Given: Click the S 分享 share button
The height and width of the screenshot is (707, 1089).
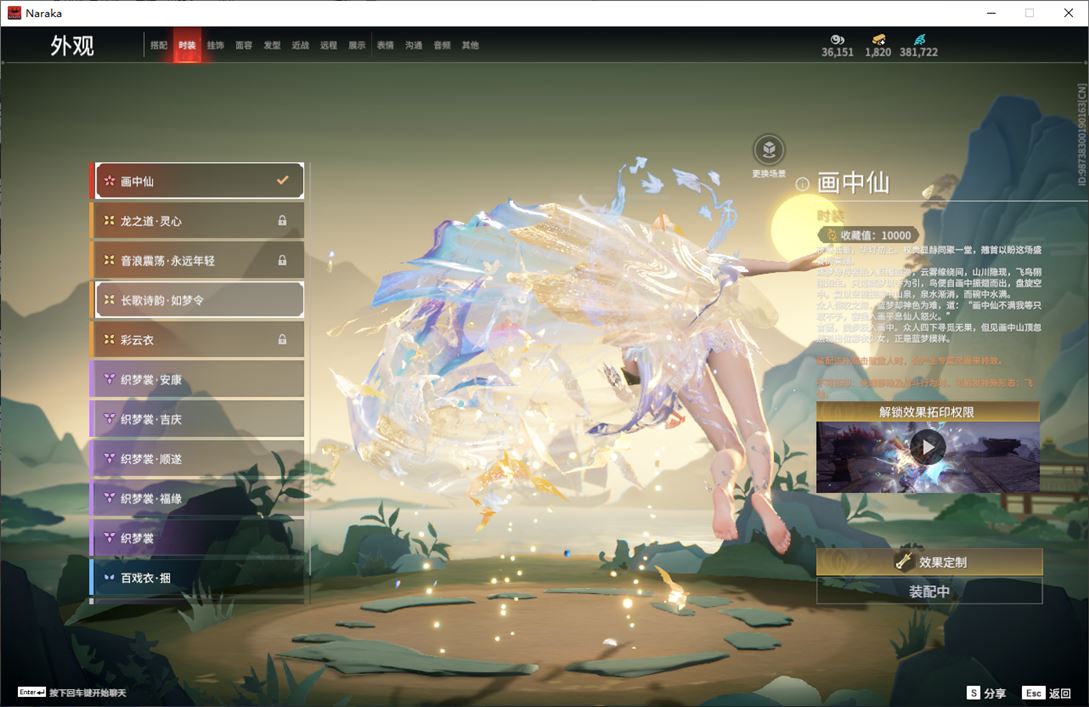Looking at the screenshot, I should point(987,693).
